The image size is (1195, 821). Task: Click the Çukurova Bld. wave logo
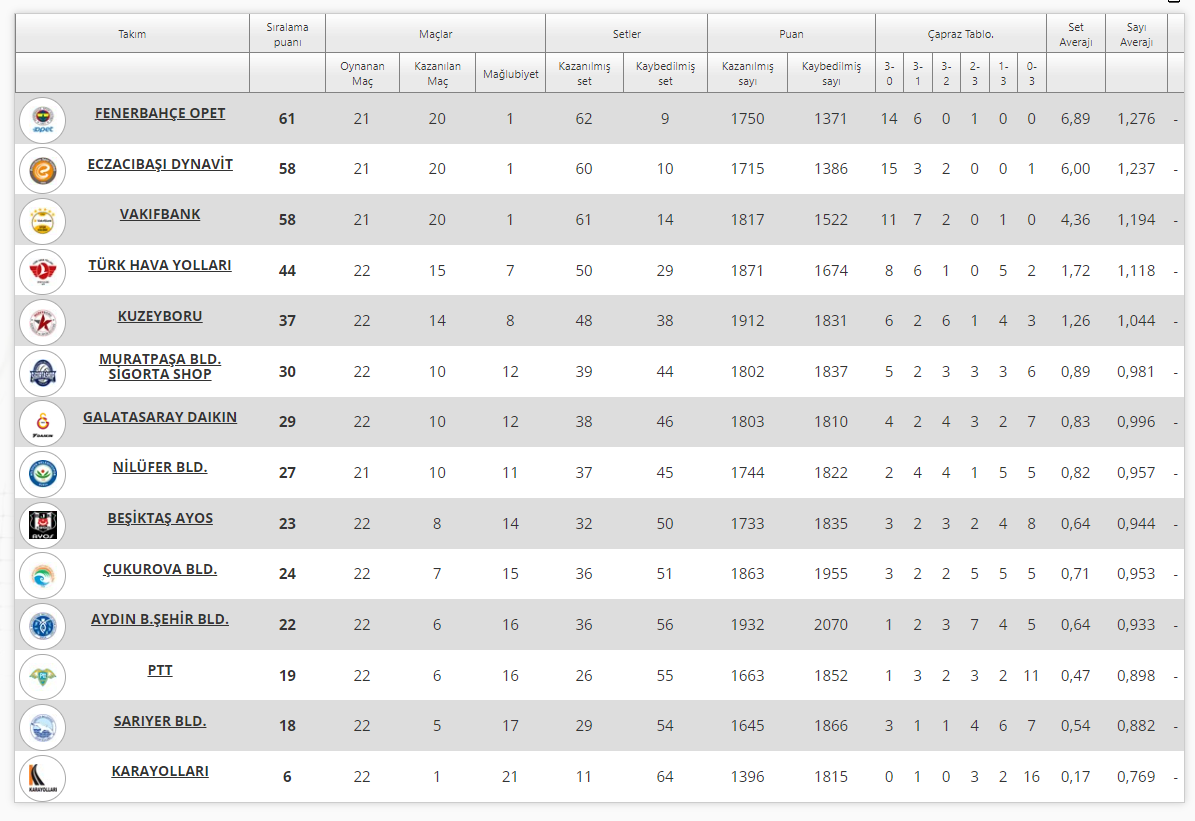click(42, 575)
